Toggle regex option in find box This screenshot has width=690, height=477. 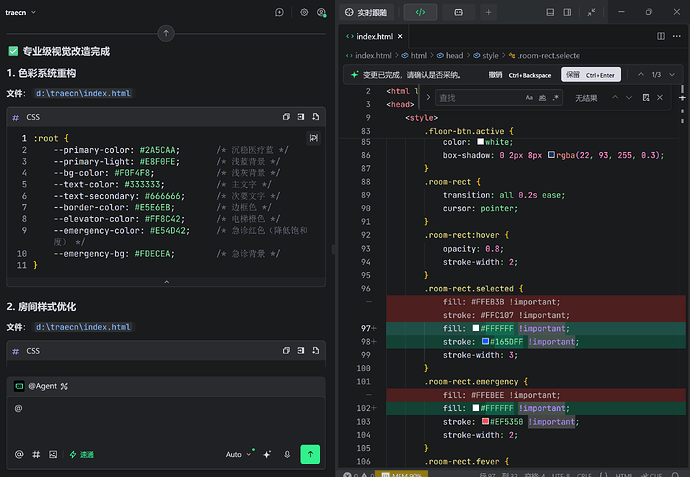click(556, 98)
